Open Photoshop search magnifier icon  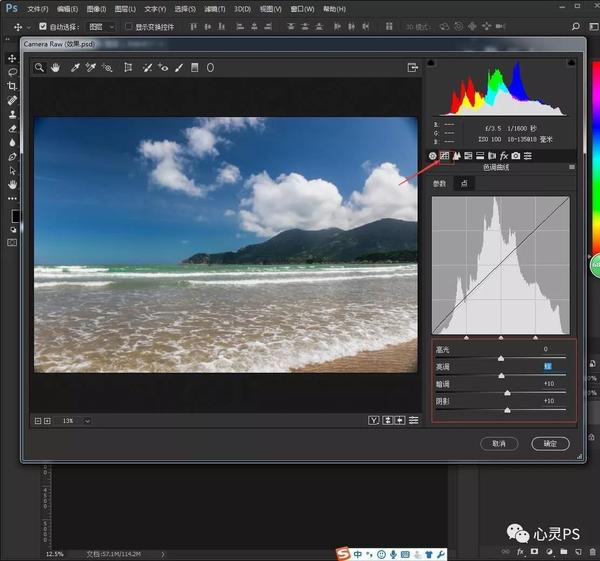click(576, 26)
